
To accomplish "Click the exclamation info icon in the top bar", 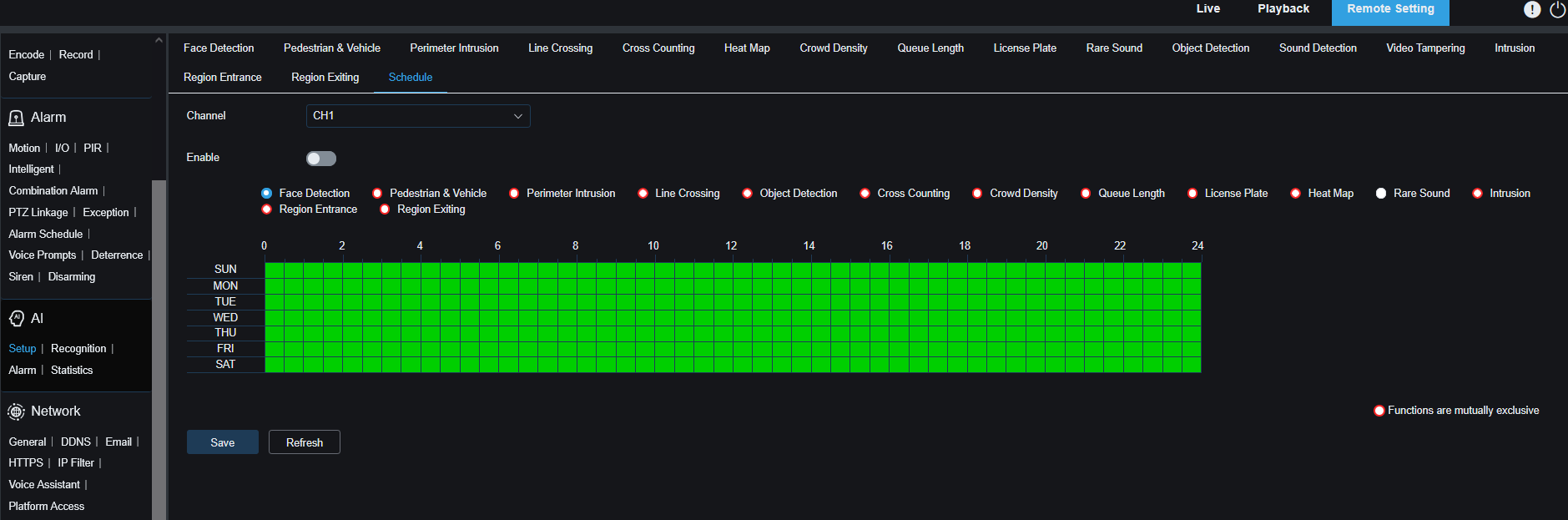I will pos(1532,9).
